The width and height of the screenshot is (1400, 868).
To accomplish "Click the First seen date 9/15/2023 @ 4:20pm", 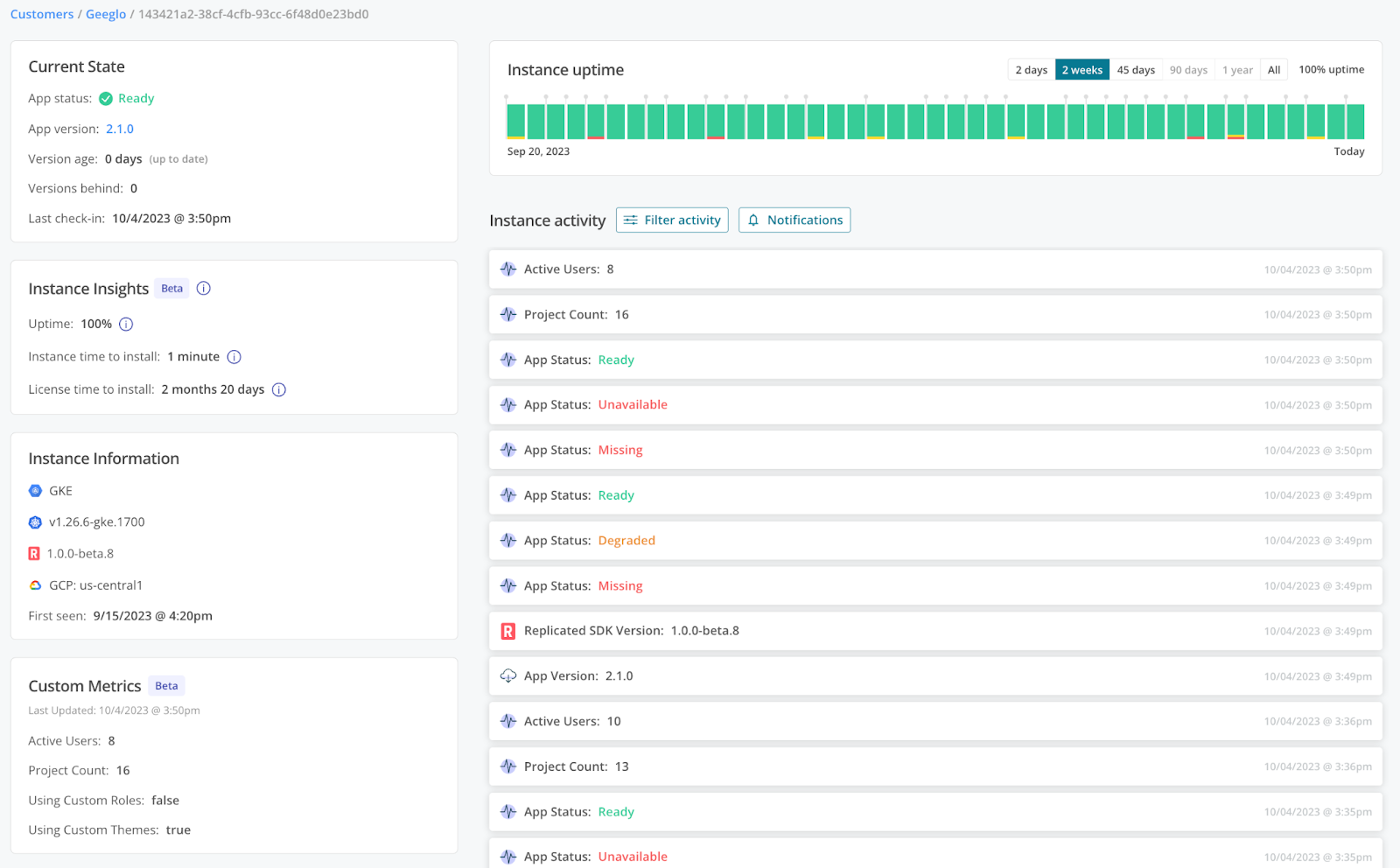I will (153, 616).
